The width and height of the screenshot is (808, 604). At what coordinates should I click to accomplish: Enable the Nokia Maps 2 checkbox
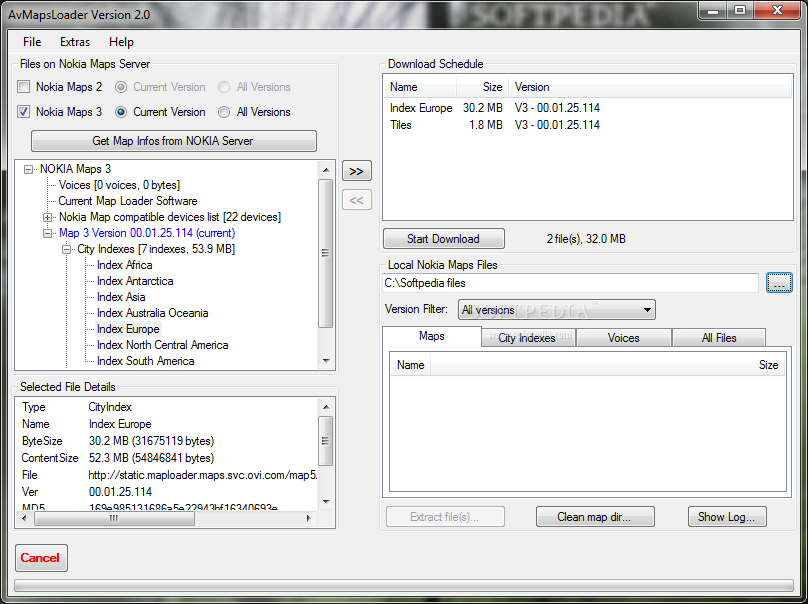click(x=24, y=87)
